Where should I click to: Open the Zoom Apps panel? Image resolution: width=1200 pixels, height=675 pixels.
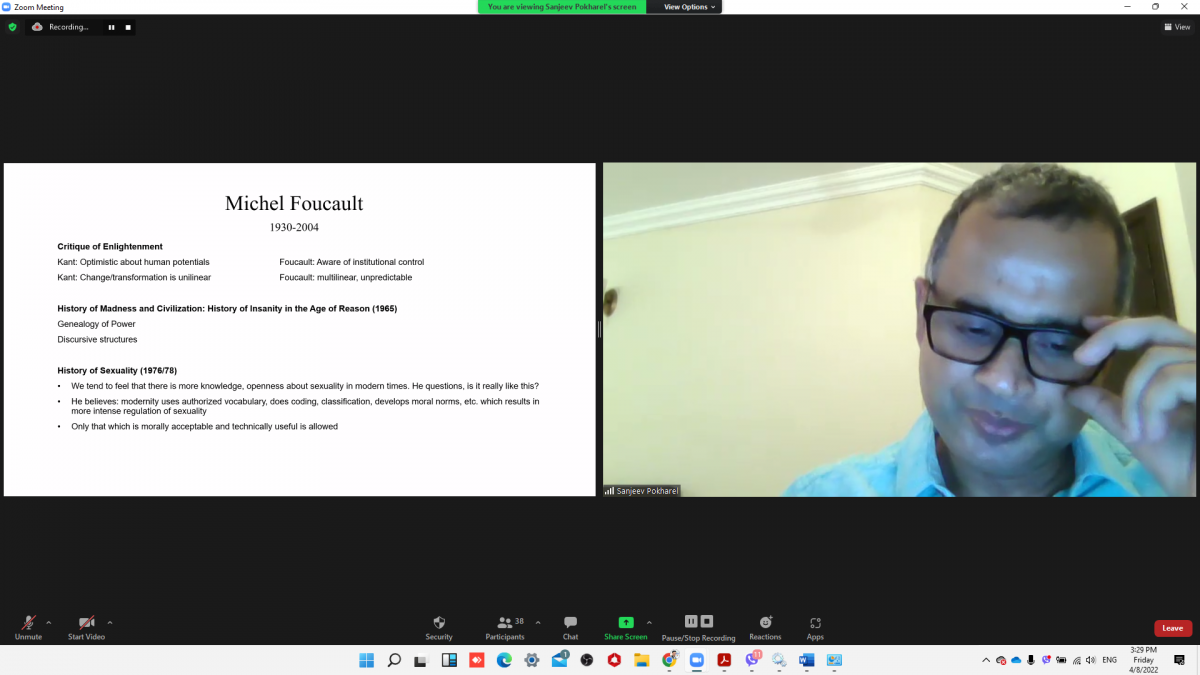[x=815, y=627]
